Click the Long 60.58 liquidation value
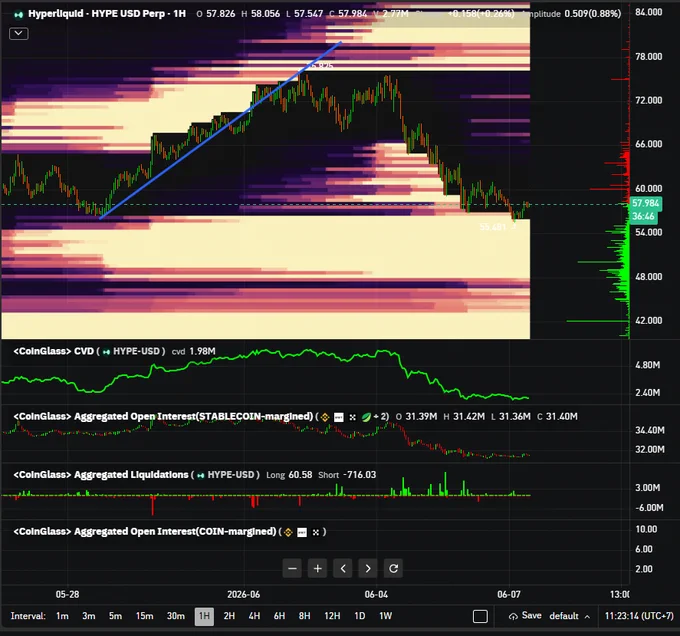This screenshot has height=636, width=680. click(289, 475)
